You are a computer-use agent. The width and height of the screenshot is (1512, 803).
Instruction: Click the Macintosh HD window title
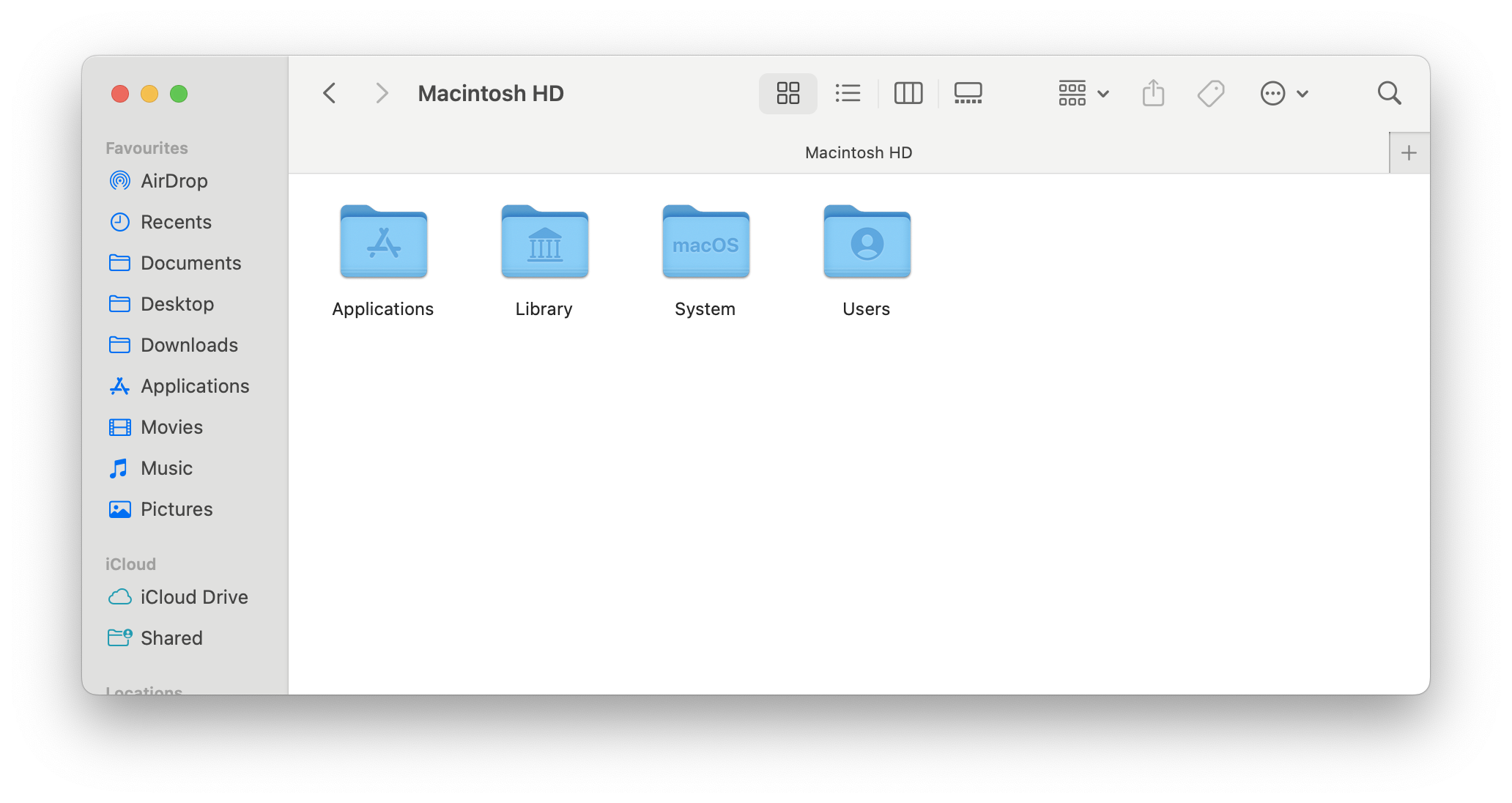coord(491,93)
